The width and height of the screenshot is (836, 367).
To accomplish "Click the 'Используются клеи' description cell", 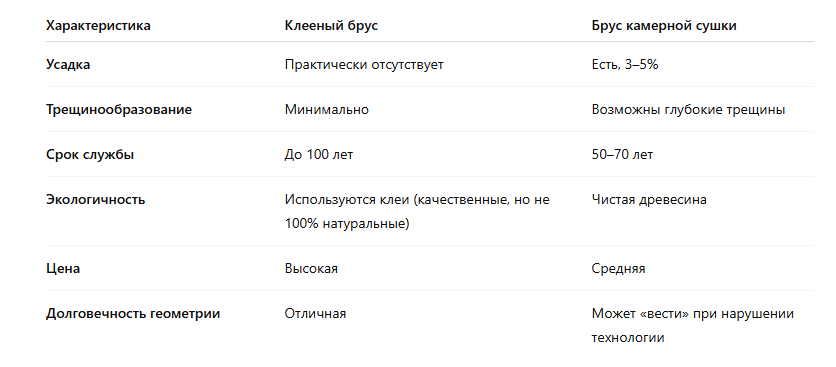I will 417,212.
